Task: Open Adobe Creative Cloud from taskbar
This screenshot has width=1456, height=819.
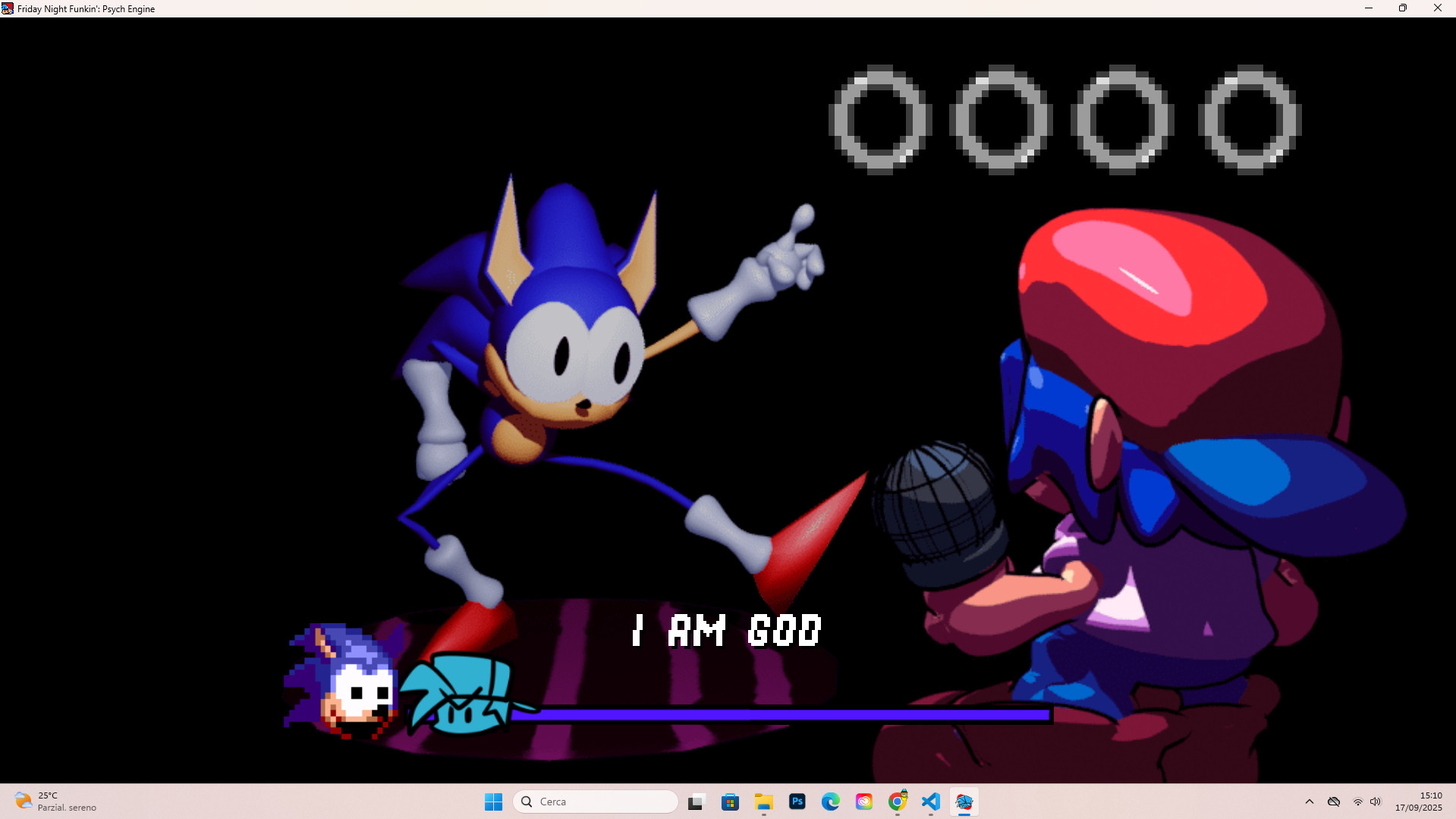Action: click(864, 802)
